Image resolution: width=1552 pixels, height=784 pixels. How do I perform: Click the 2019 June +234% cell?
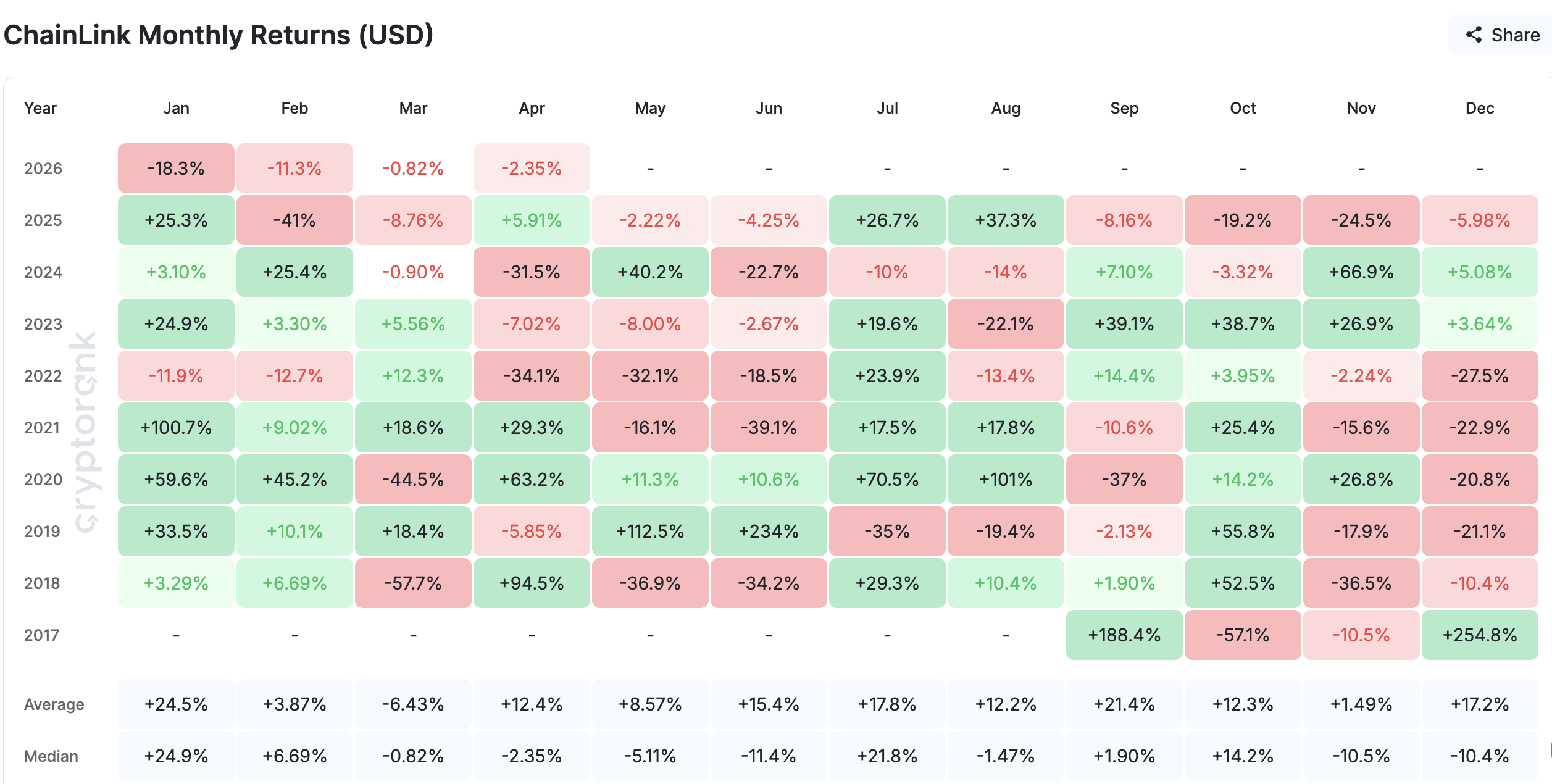pos(769,532)
